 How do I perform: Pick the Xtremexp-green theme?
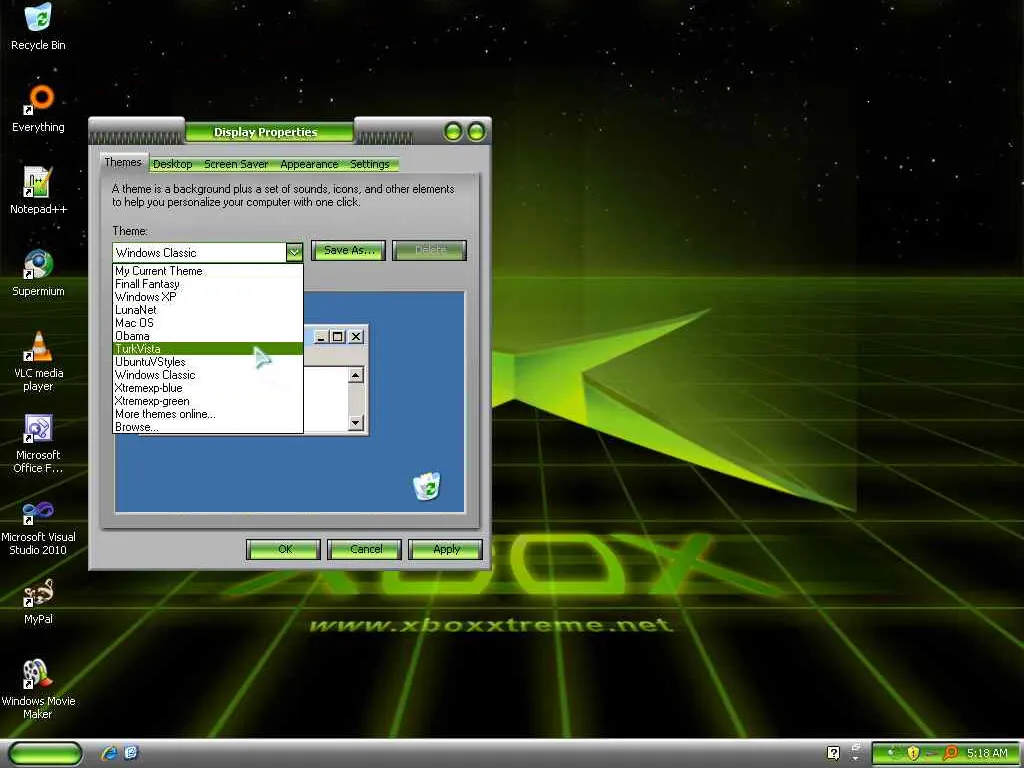(208, 401)
